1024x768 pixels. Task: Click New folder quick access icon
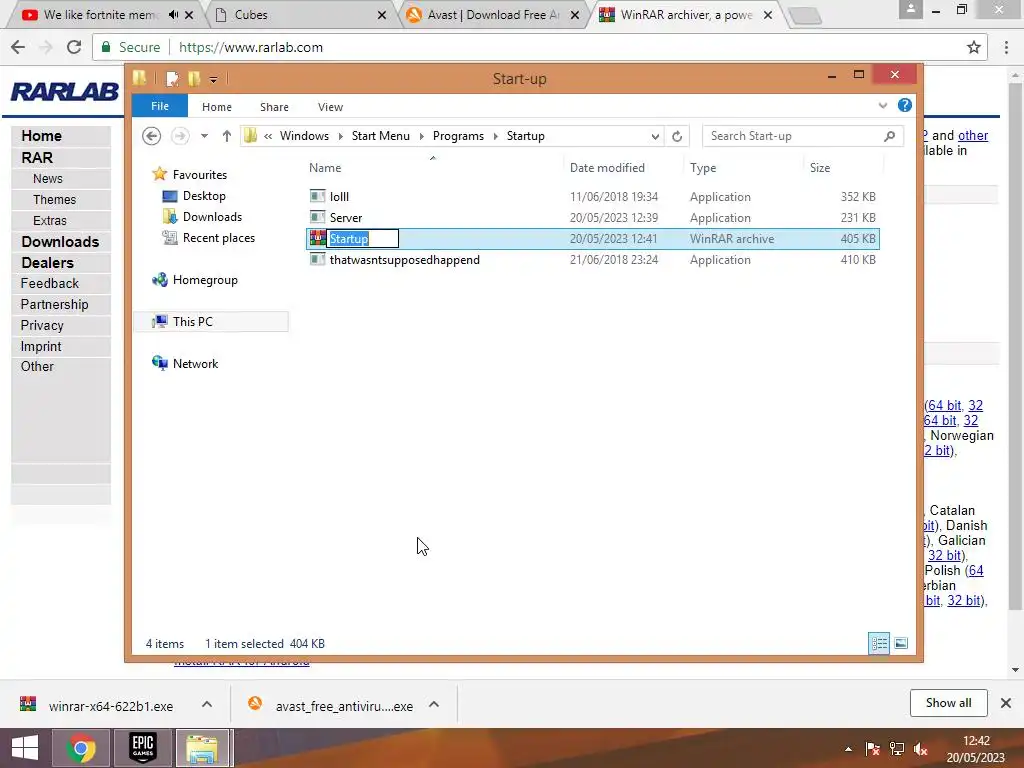tap(194, 79)
